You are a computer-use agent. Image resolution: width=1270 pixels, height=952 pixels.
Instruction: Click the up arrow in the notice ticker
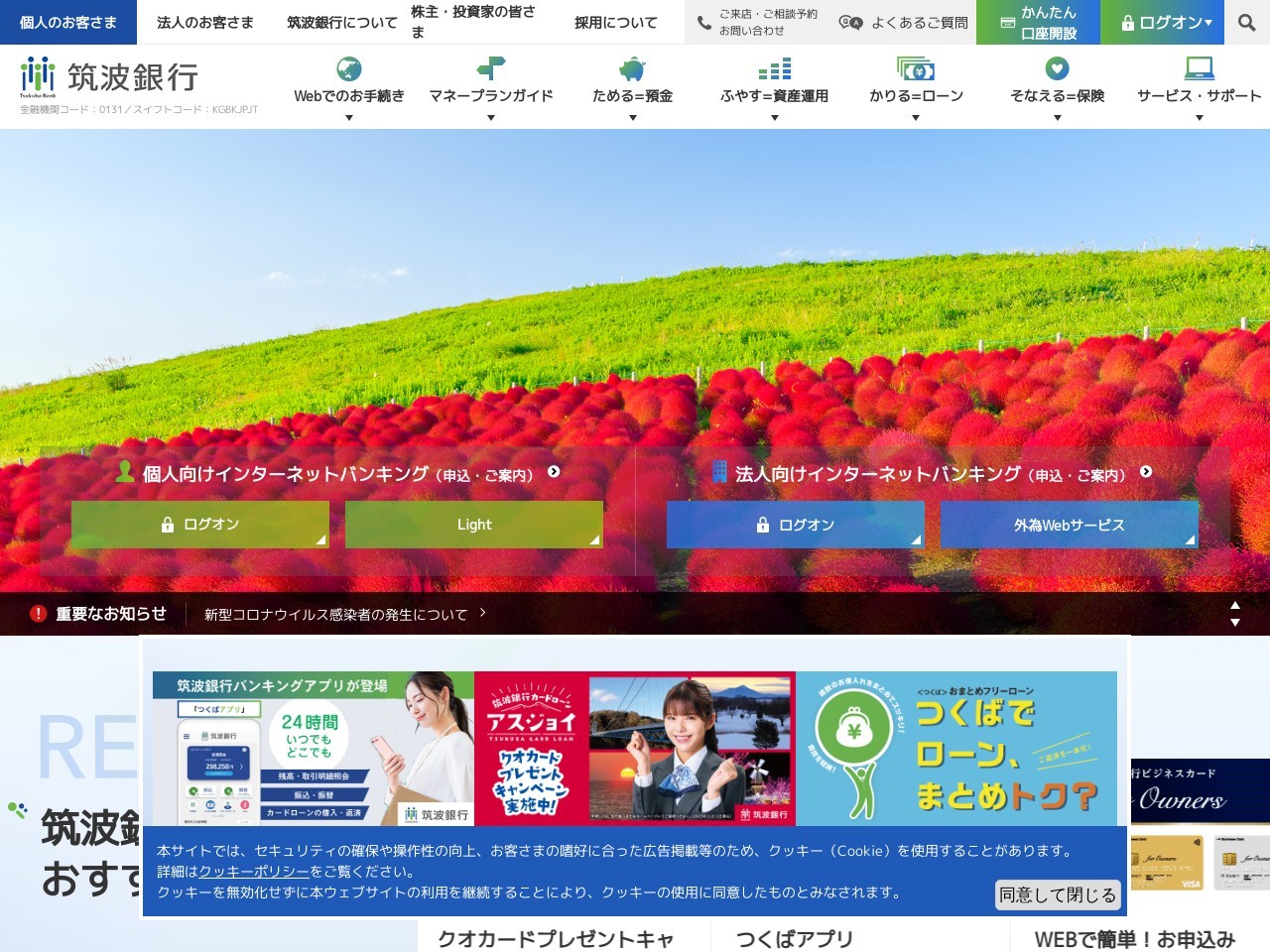(x=1235, y=605)
